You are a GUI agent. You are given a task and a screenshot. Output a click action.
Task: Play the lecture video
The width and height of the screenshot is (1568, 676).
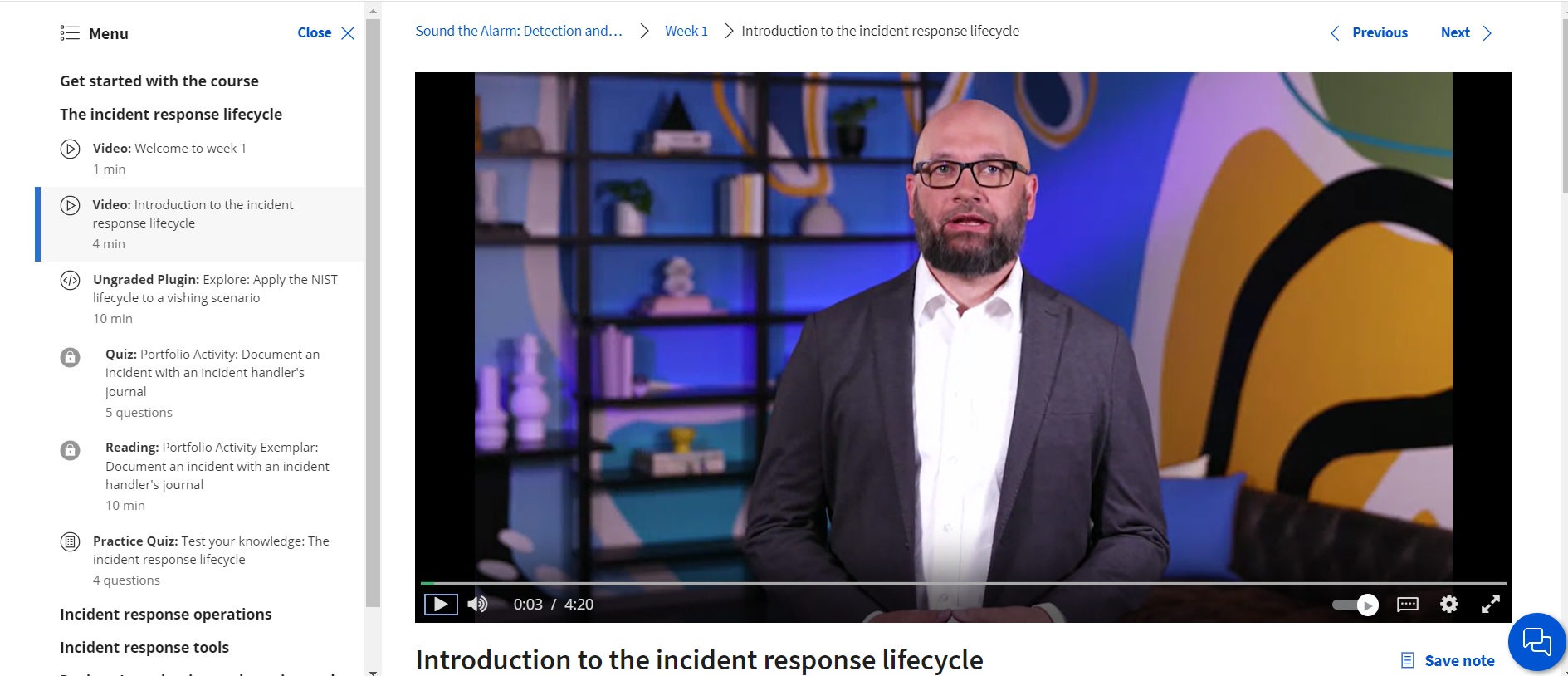pyautogui.click(x=441, y=604)
